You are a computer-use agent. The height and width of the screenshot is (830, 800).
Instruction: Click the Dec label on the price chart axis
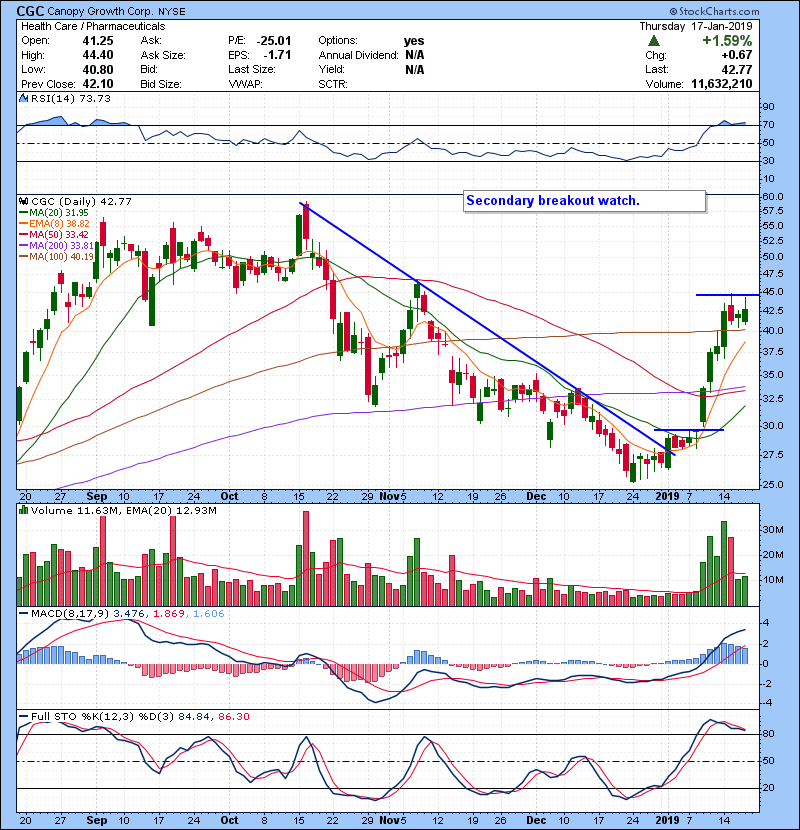pyautogui.click(x=536, y=497)
